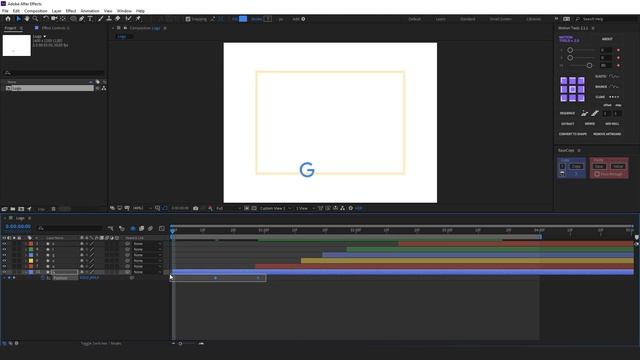Click the timeline current time display
The width and height of the screenshot is (640, 360).
pos(18,227)
